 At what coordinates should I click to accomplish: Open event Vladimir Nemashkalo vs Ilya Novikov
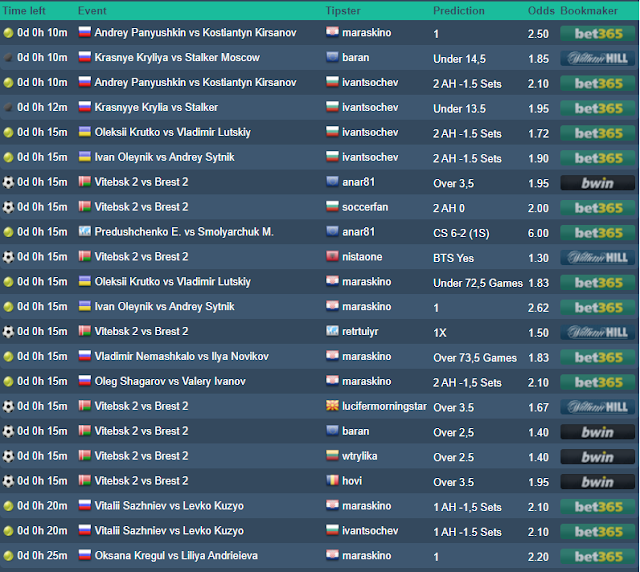(x=182, y=356)
